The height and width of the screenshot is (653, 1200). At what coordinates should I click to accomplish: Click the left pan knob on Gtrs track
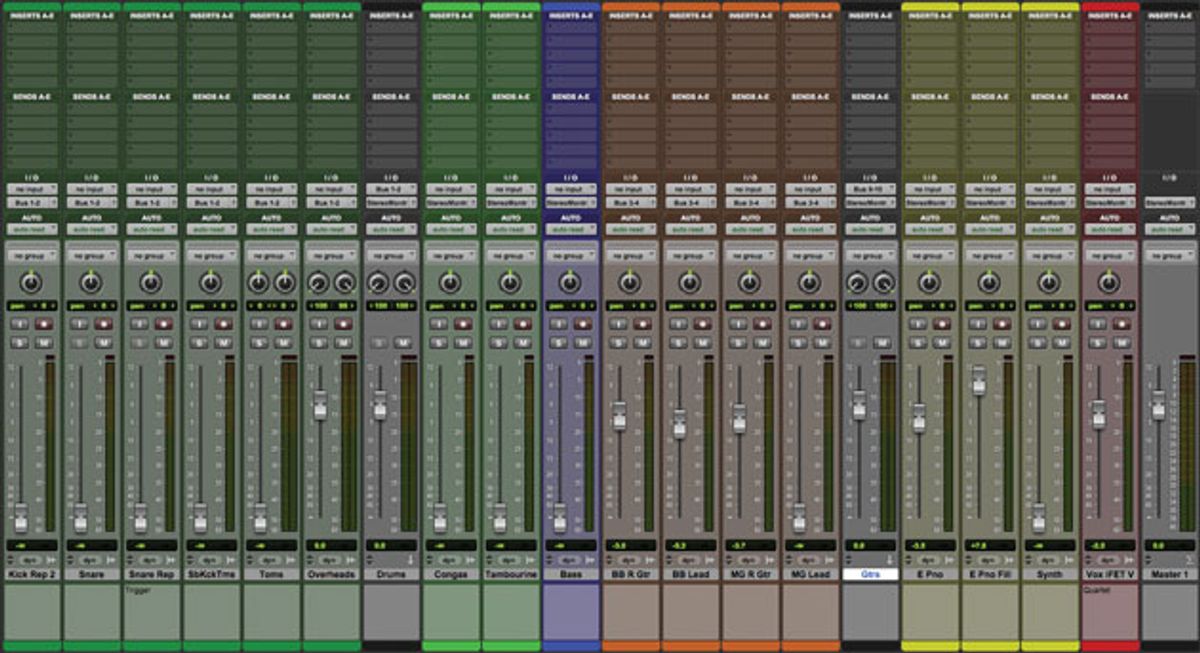[857, 283]
